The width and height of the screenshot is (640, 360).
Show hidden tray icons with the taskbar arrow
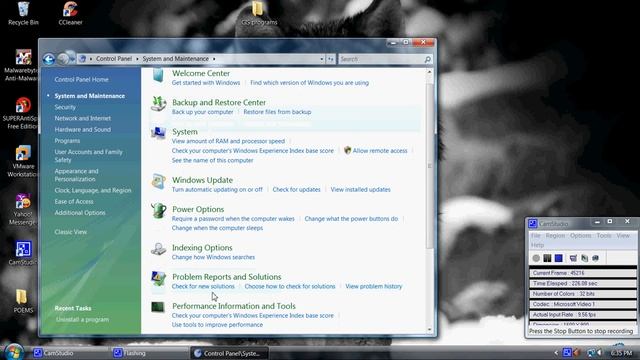pos(556,353)
